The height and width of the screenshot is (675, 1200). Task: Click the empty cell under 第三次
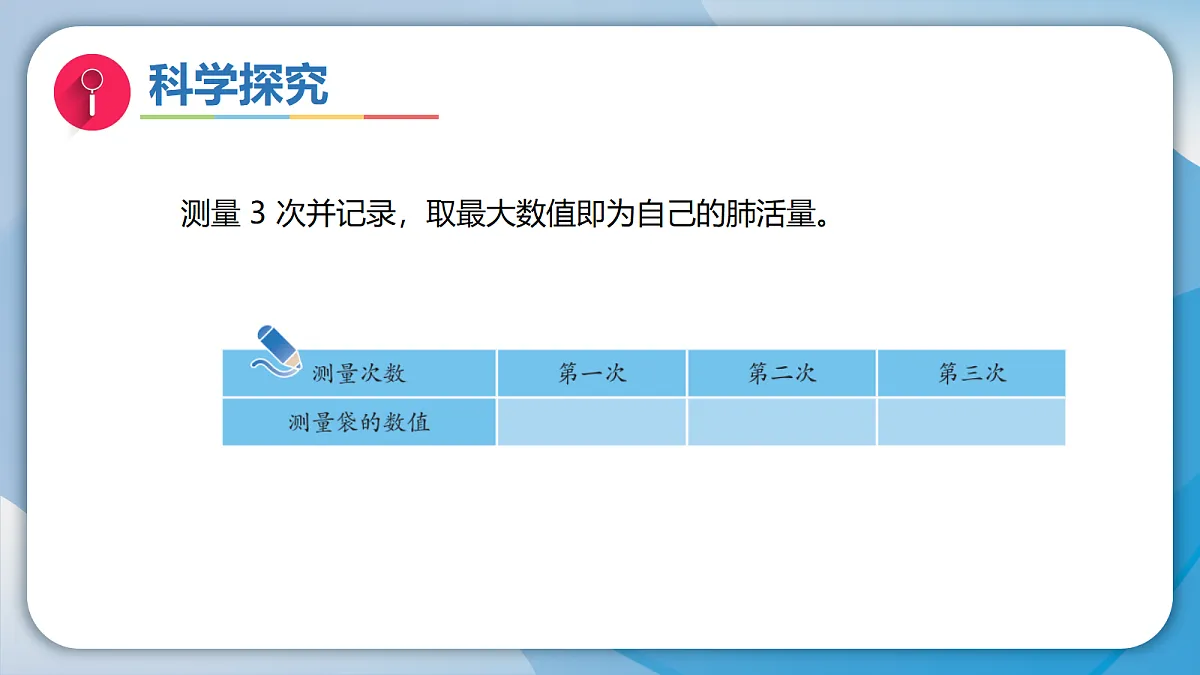coord(972,422)
